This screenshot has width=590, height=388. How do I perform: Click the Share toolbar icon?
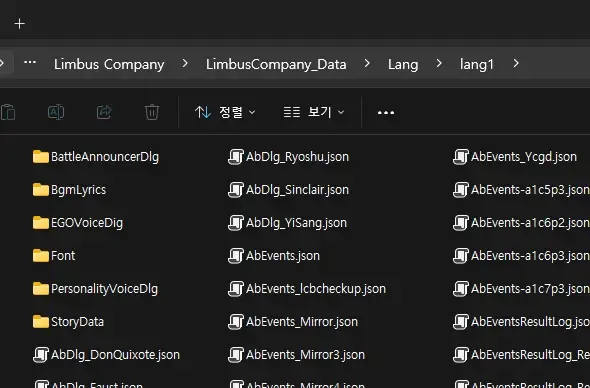click(x=104, y=112)
